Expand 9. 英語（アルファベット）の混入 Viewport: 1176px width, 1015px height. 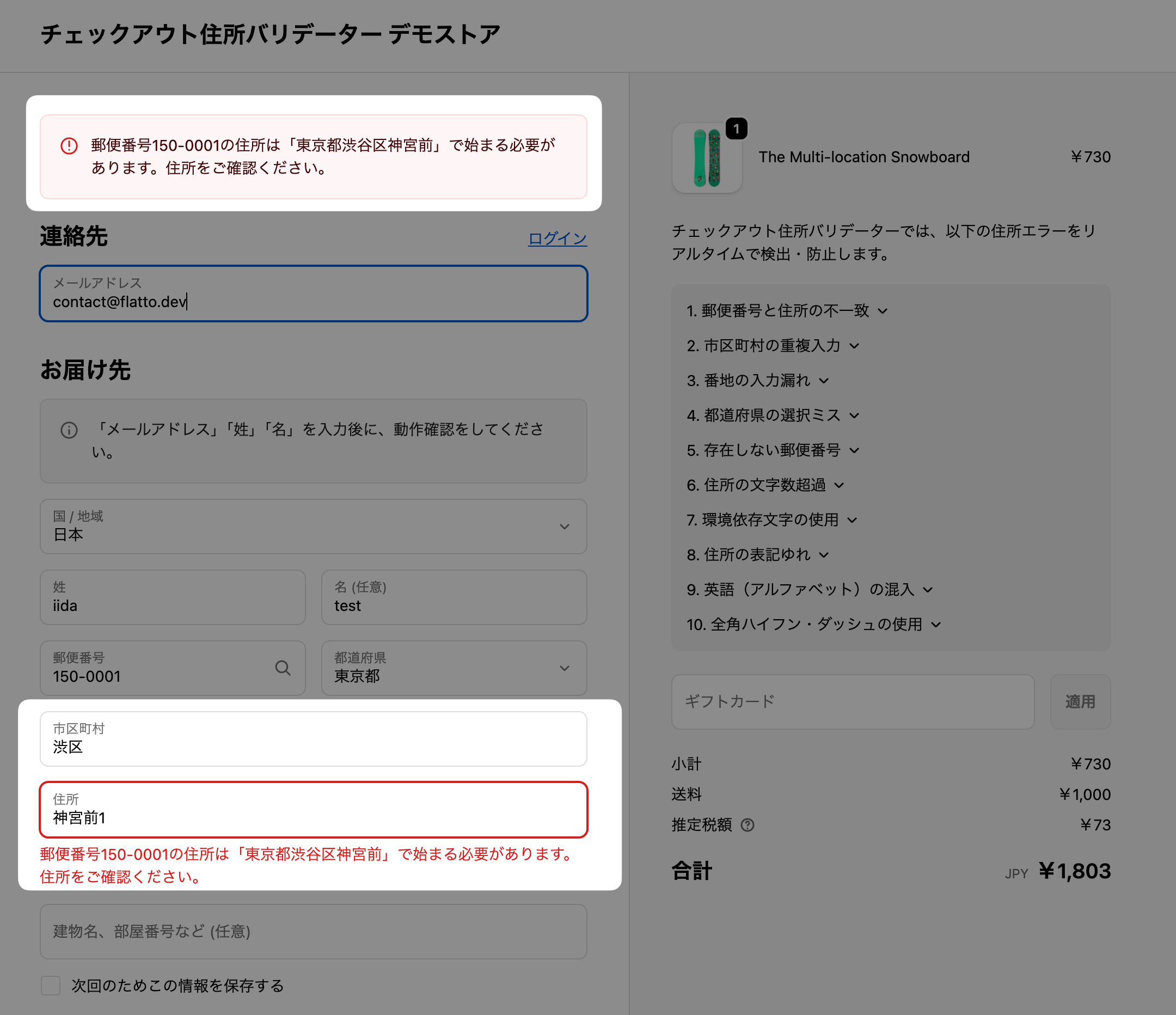pyautogui.click(x=810, y=590)
